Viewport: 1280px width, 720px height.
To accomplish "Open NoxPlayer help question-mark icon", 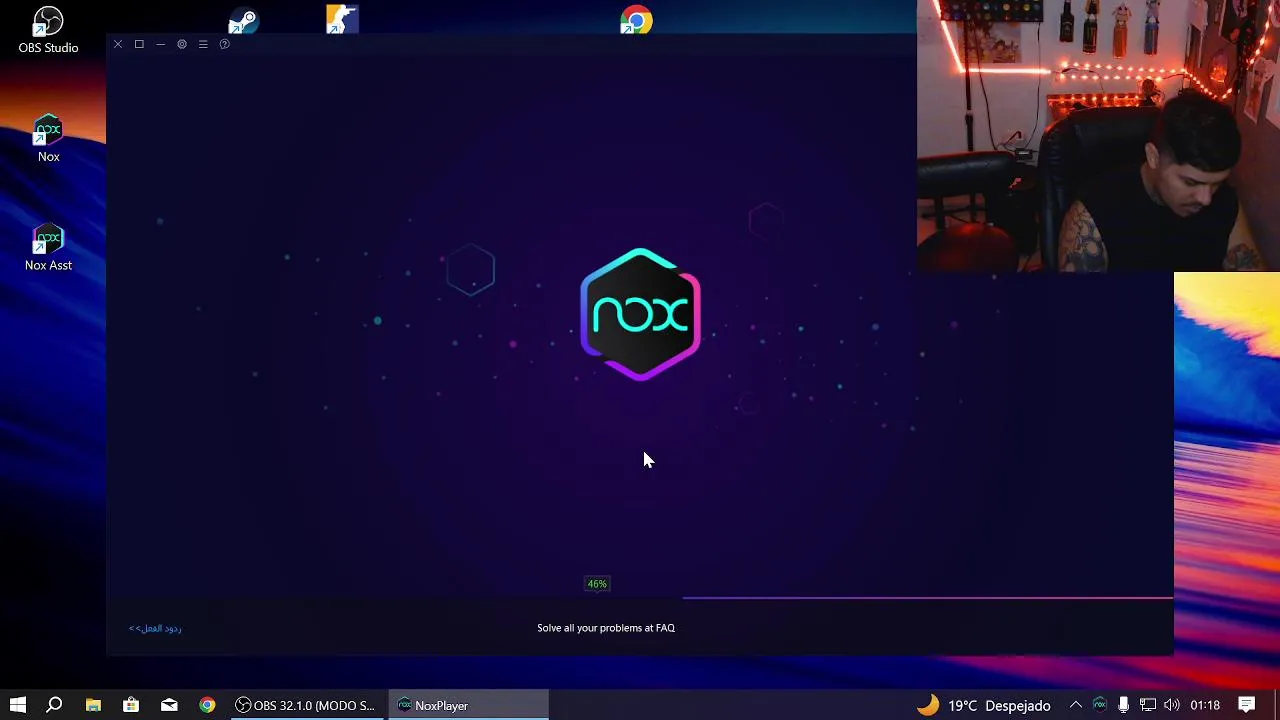I will 224,44.
